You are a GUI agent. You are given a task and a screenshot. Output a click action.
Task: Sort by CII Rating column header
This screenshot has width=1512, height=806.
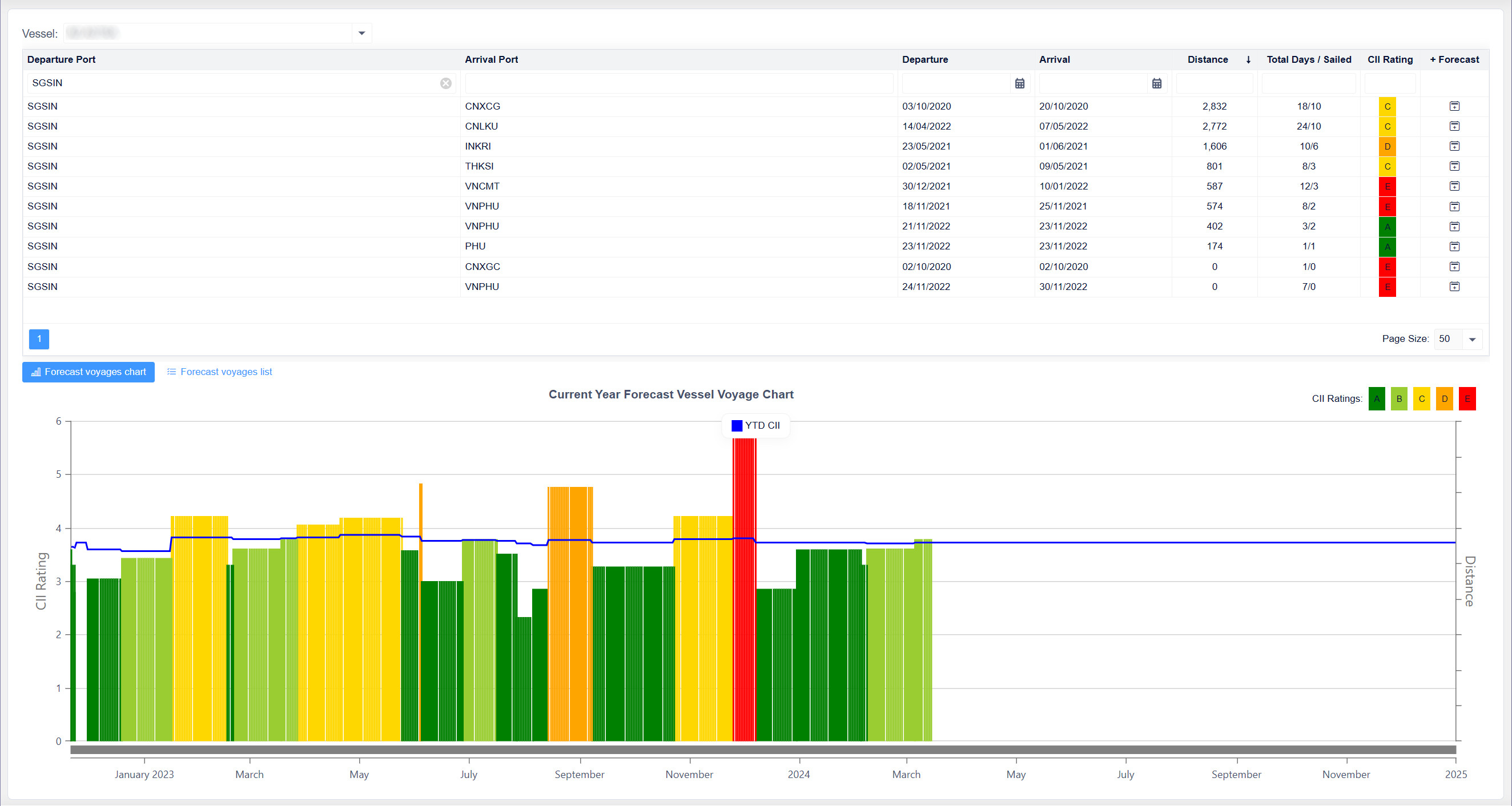tap(1389, 60)
